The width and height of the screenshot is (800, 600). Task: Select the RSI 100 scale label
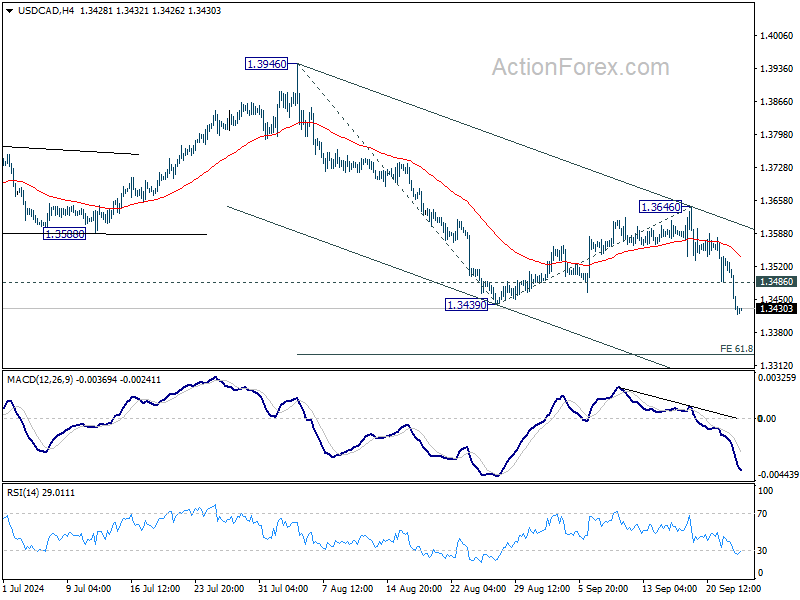click(766, 491)
